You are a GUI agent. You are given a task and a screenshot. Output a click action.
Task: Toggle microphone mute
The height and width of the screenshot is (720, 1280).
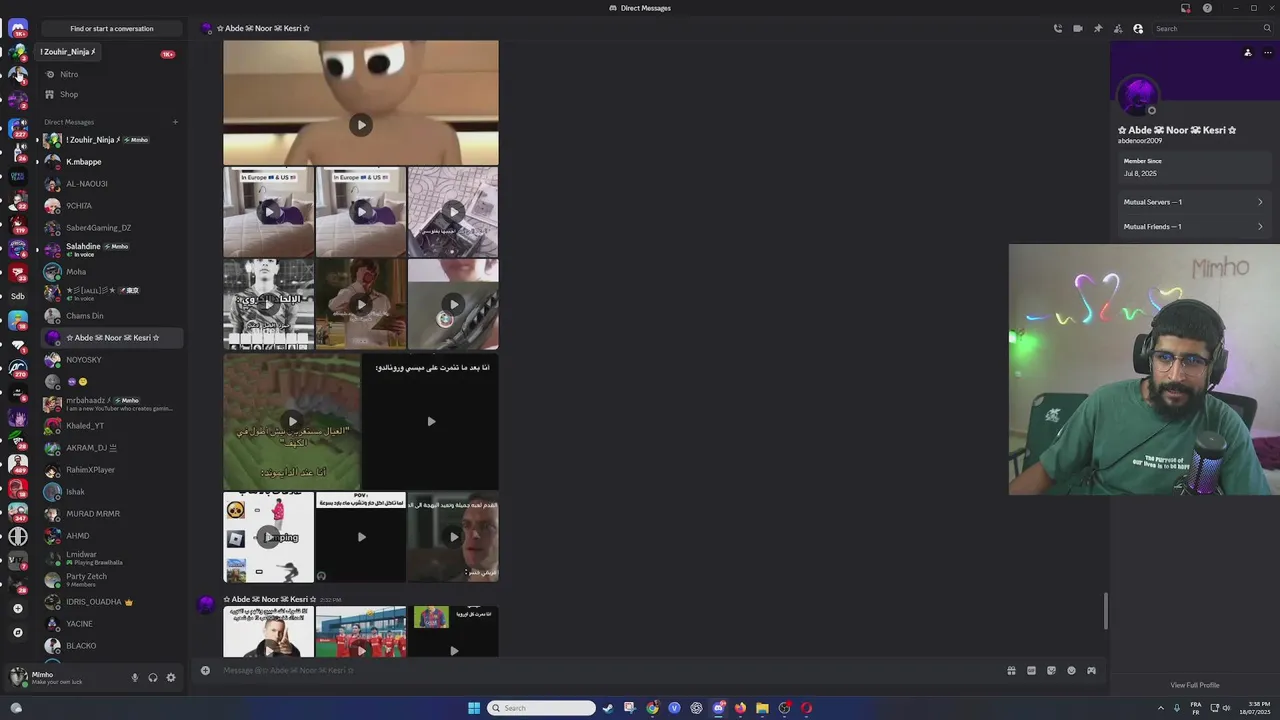(135, 678)
